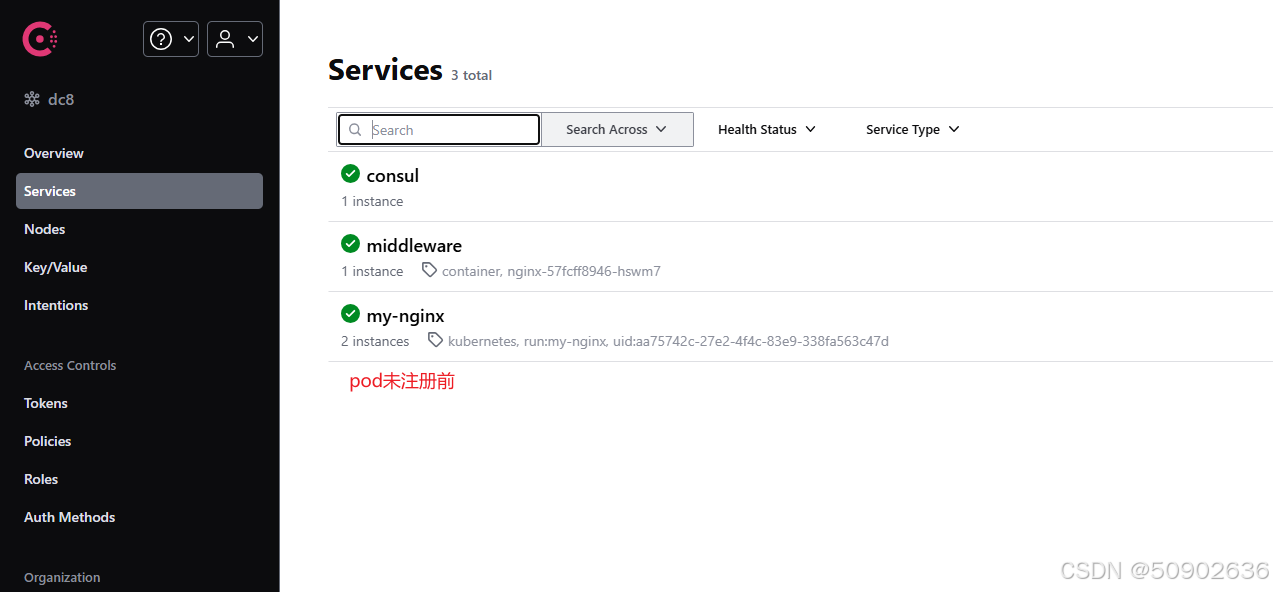Click the '3 total' count text
The height and width of the screenshot is (592, 1273).
coord(471,75)
